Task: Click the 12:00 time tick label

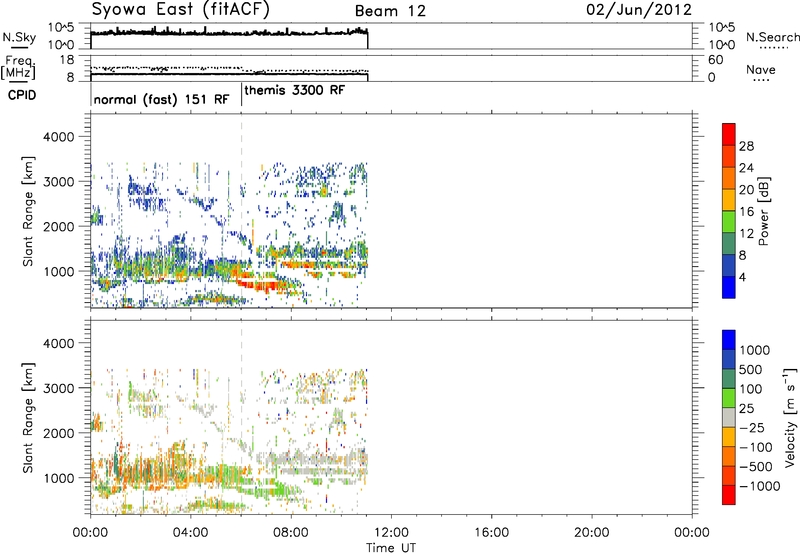Action: click(x=391, y=533)
